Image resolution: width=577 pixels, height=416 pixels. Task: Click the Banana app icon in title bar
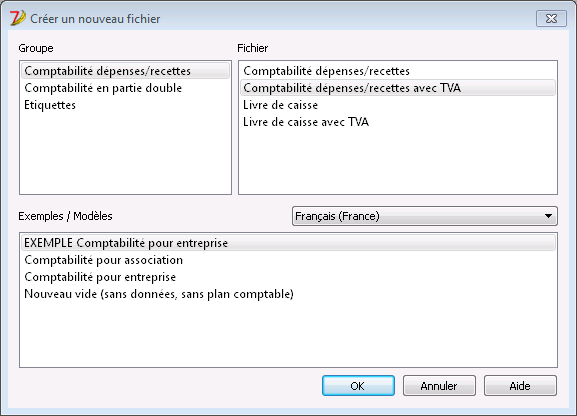pyautogui.click(x=17, y=18)
